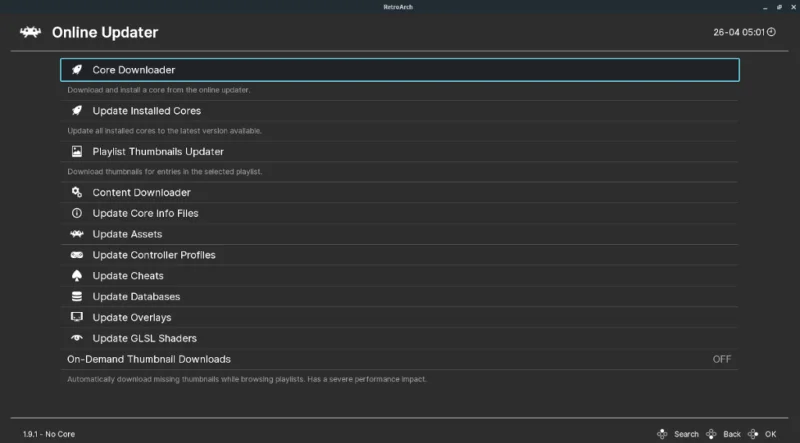Open the Core Downloader entry

tap(399, 70)
